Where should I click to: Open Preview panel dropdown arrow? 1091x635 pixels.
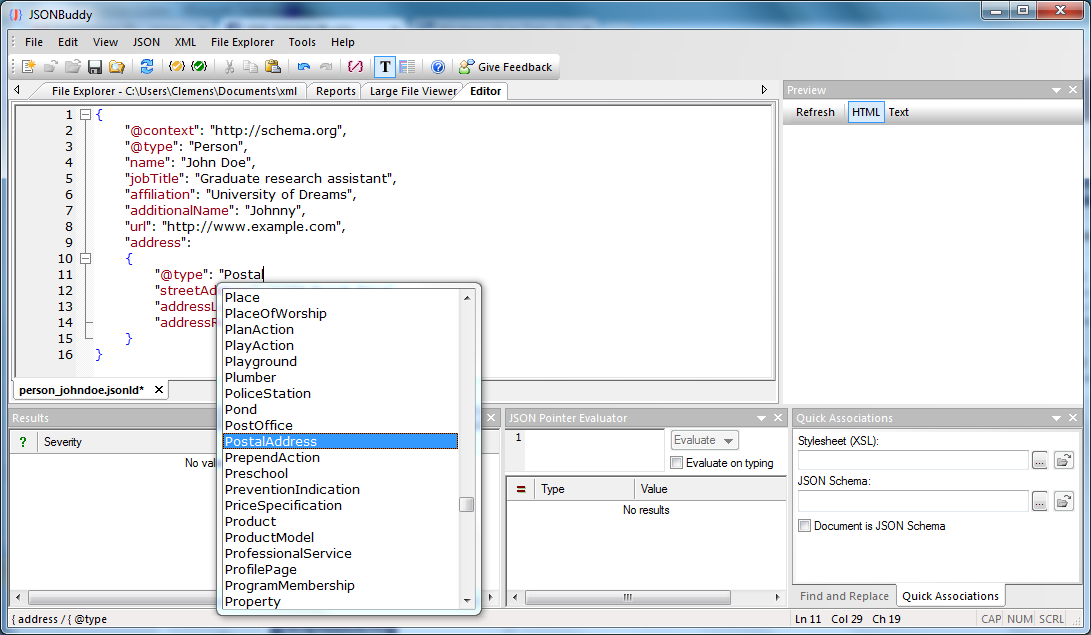point(1056,90)
